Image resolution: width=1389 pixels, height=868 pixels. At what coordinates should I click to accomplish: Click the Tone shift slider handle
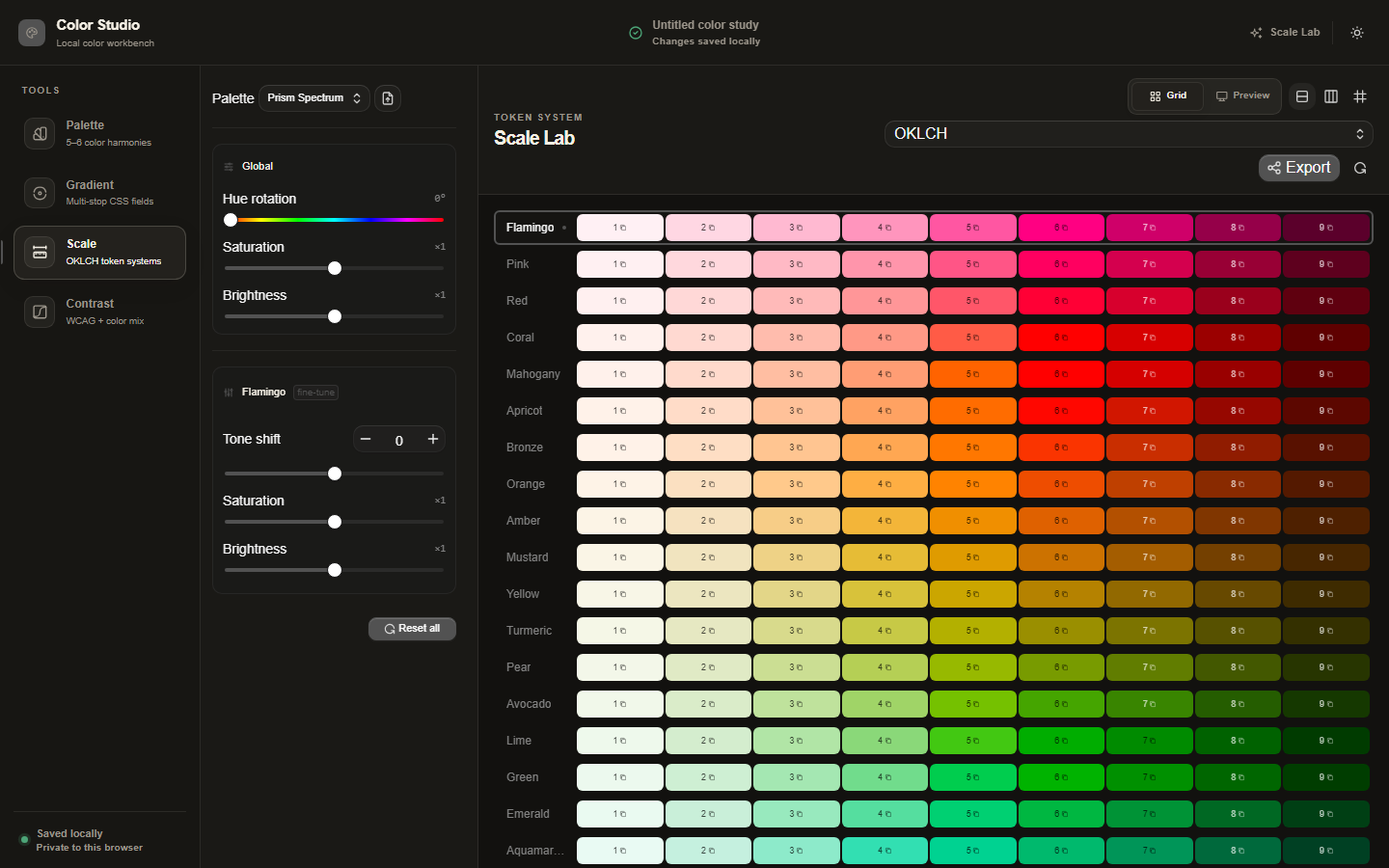(x=335, y=474)
